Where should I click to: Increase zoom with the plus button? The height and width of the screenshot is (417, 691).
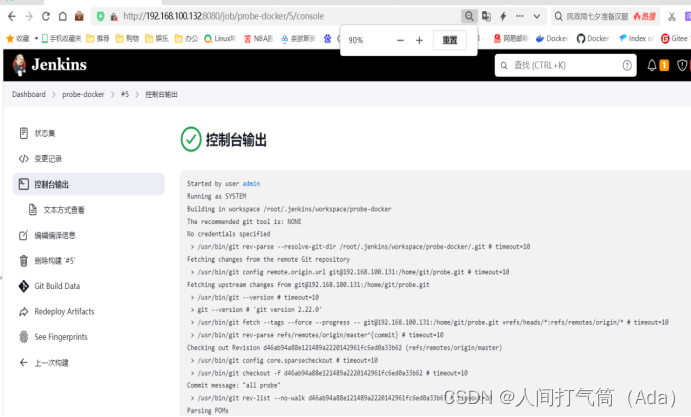click(419, 40)
